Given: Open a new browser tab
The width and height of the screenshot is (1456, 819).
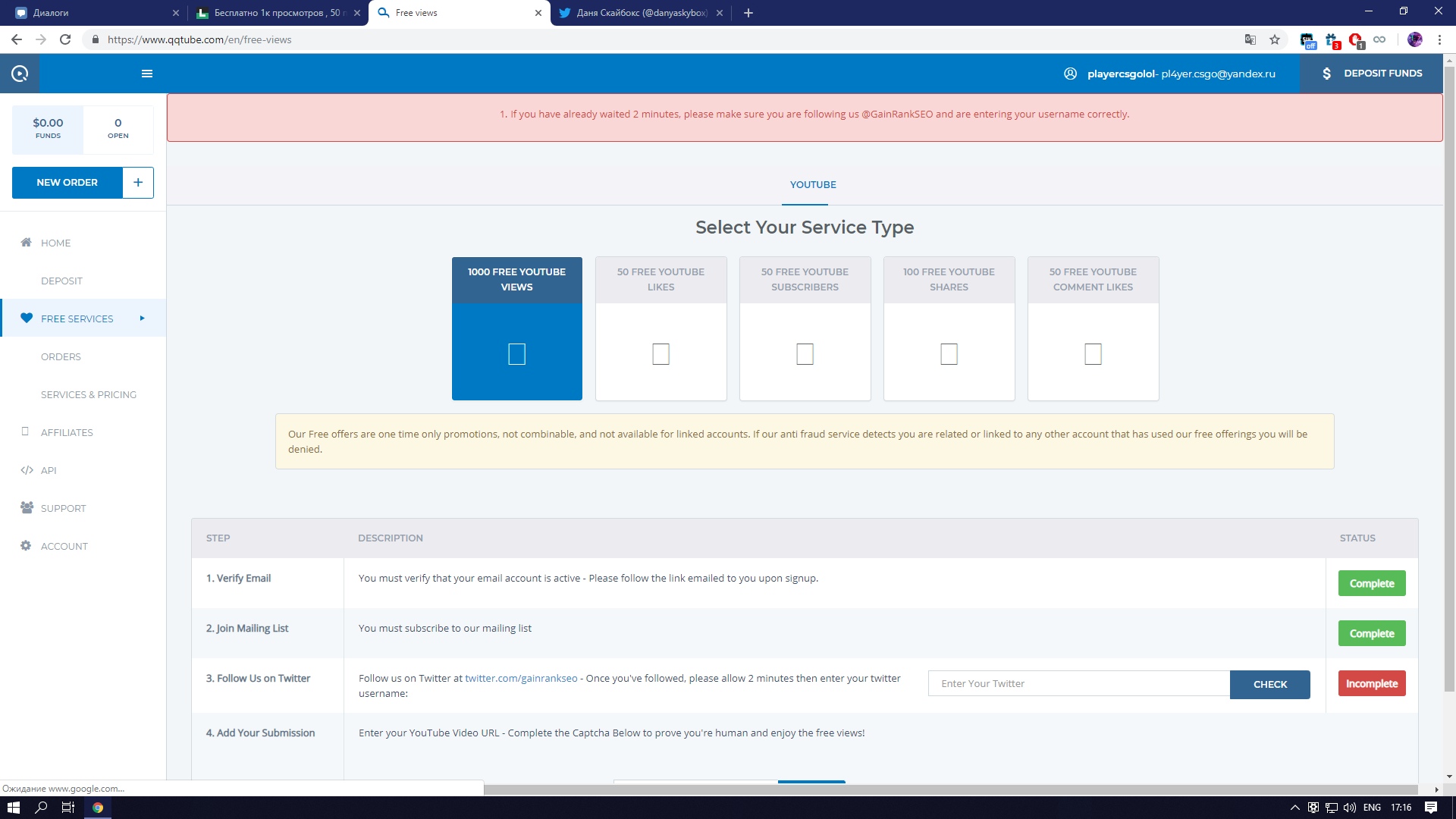Looking at the screenshot, I should pos(748,13).
